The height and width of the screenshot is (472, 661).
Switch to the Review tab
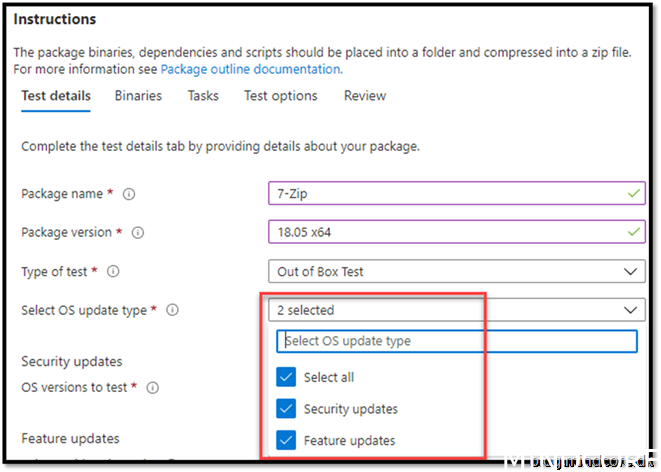pos(365,96)
